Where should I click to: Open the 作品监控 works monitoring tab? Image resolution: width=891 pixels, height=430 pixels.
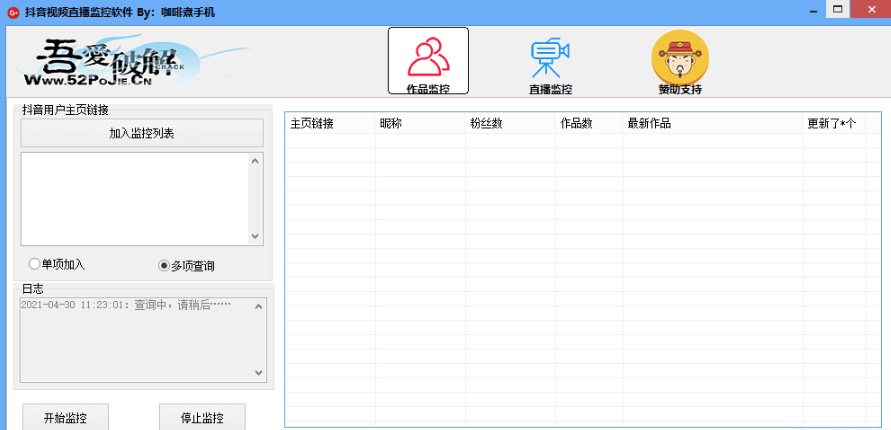pos(428,61)
